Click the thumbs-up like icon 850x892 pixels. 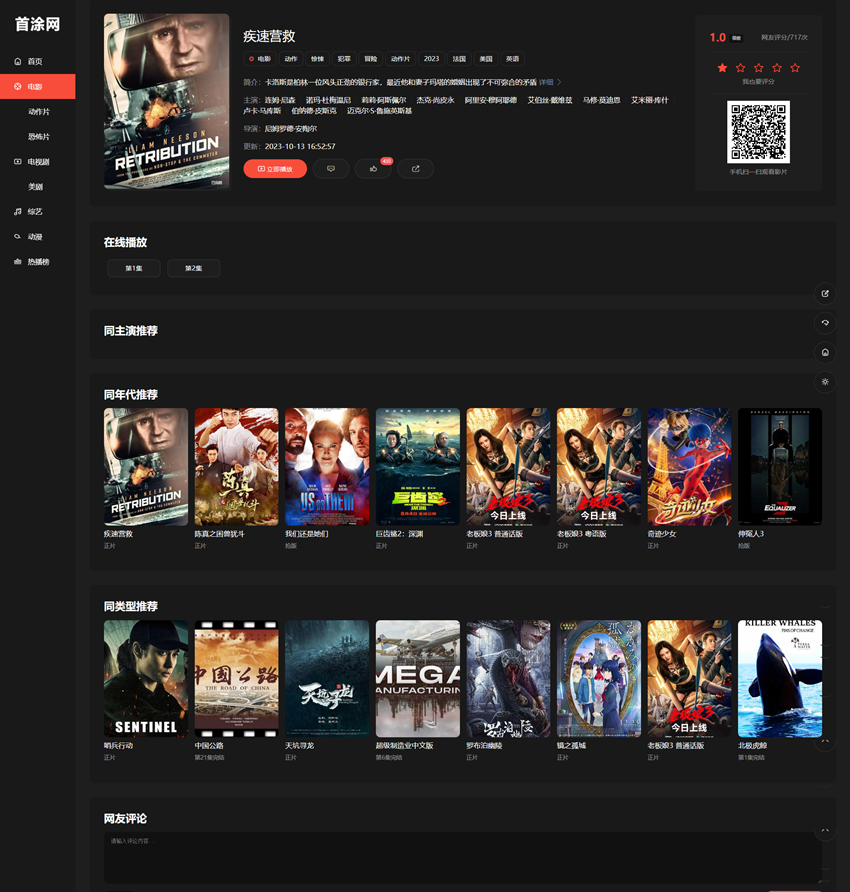click(x=373, y=169)
